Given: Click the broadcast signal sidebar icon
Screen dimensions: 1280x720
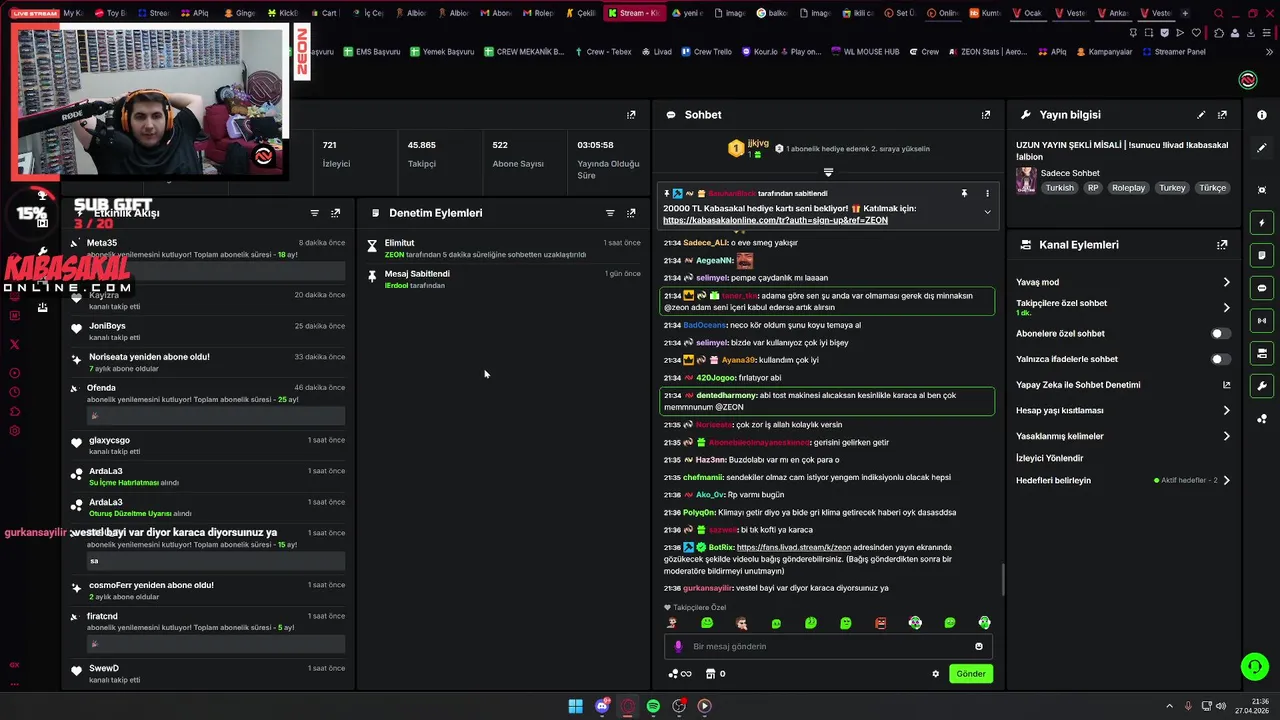Looking at the screenshot, I should point(1262,321).
